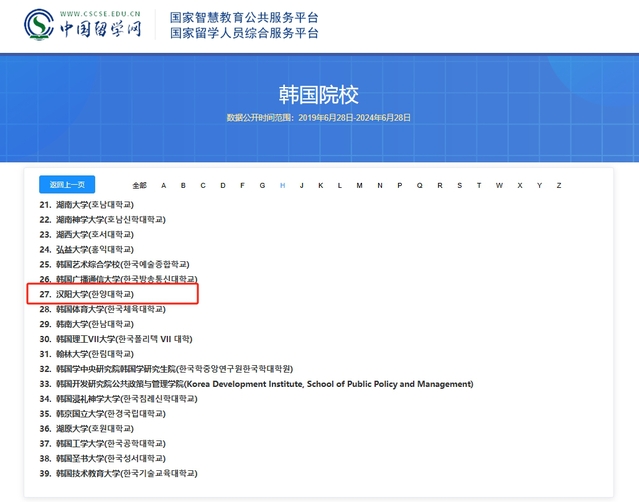Filter institutions by letter W

pyautogui.click(x=499, y=185)
